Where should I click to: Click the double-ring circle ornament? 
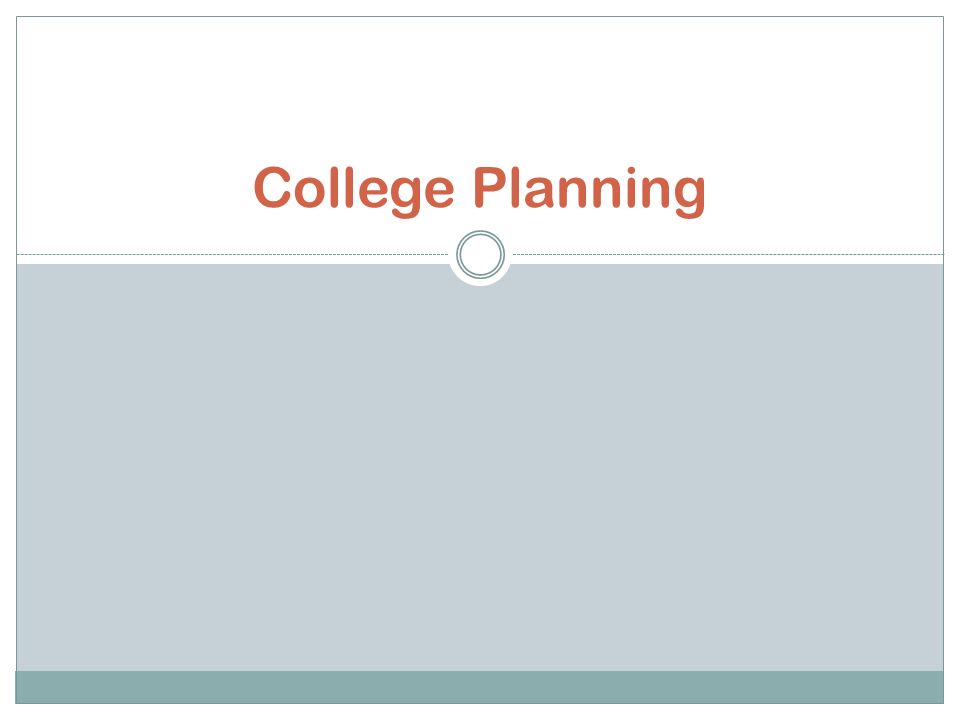coord(480,254)
